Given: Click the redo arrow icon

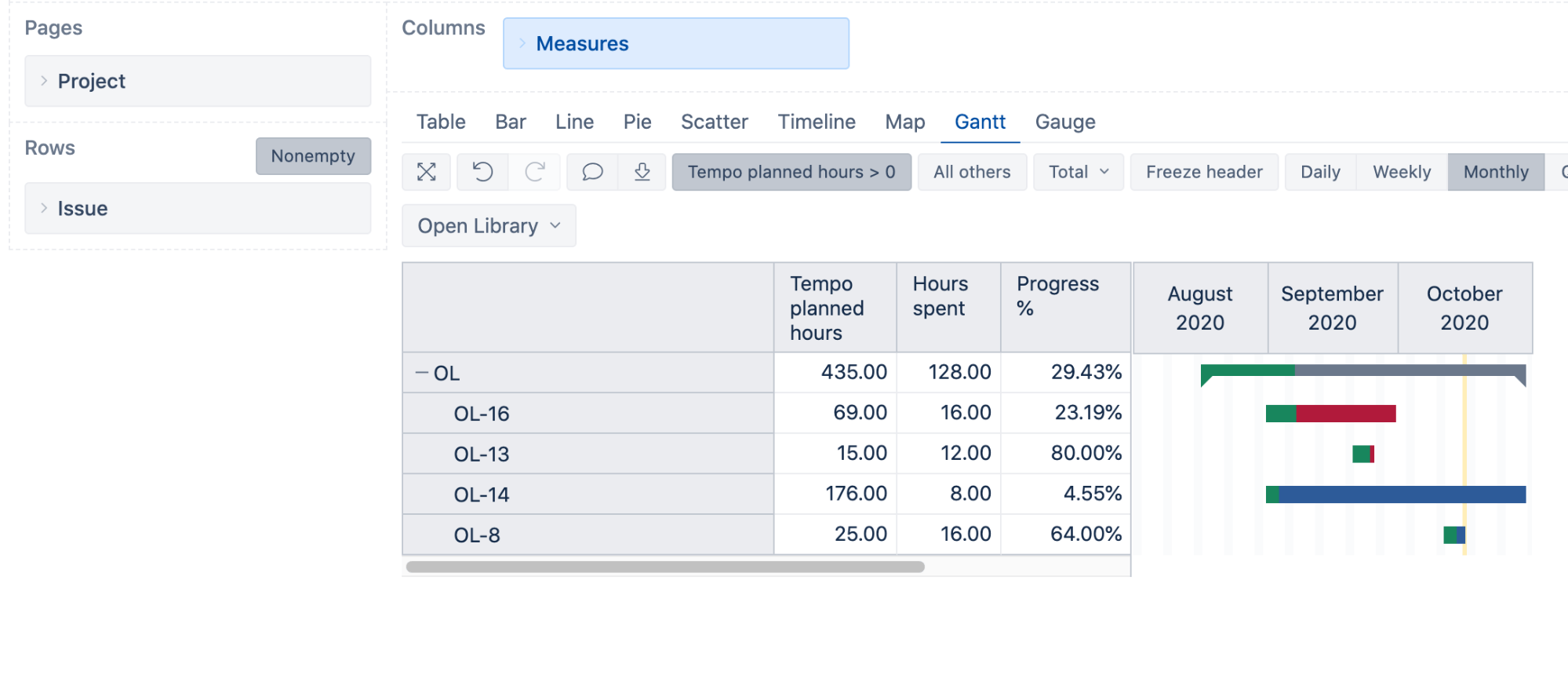Looking at the screenshot, I should [535, 172].
